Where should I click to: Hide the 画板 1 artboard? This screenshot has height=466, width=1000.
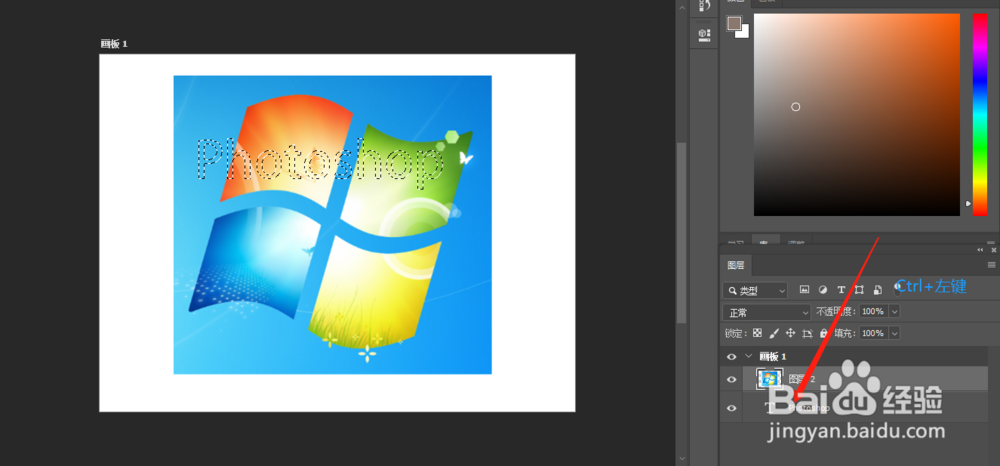pyautogui.click(x=732, y=357)
